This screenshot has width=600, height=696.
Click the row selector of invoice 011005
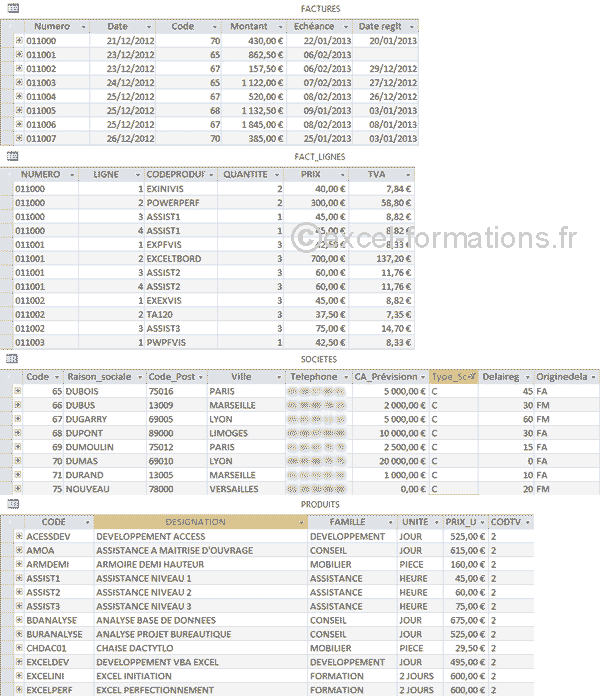pyautogui.click(x=7, y=111)
